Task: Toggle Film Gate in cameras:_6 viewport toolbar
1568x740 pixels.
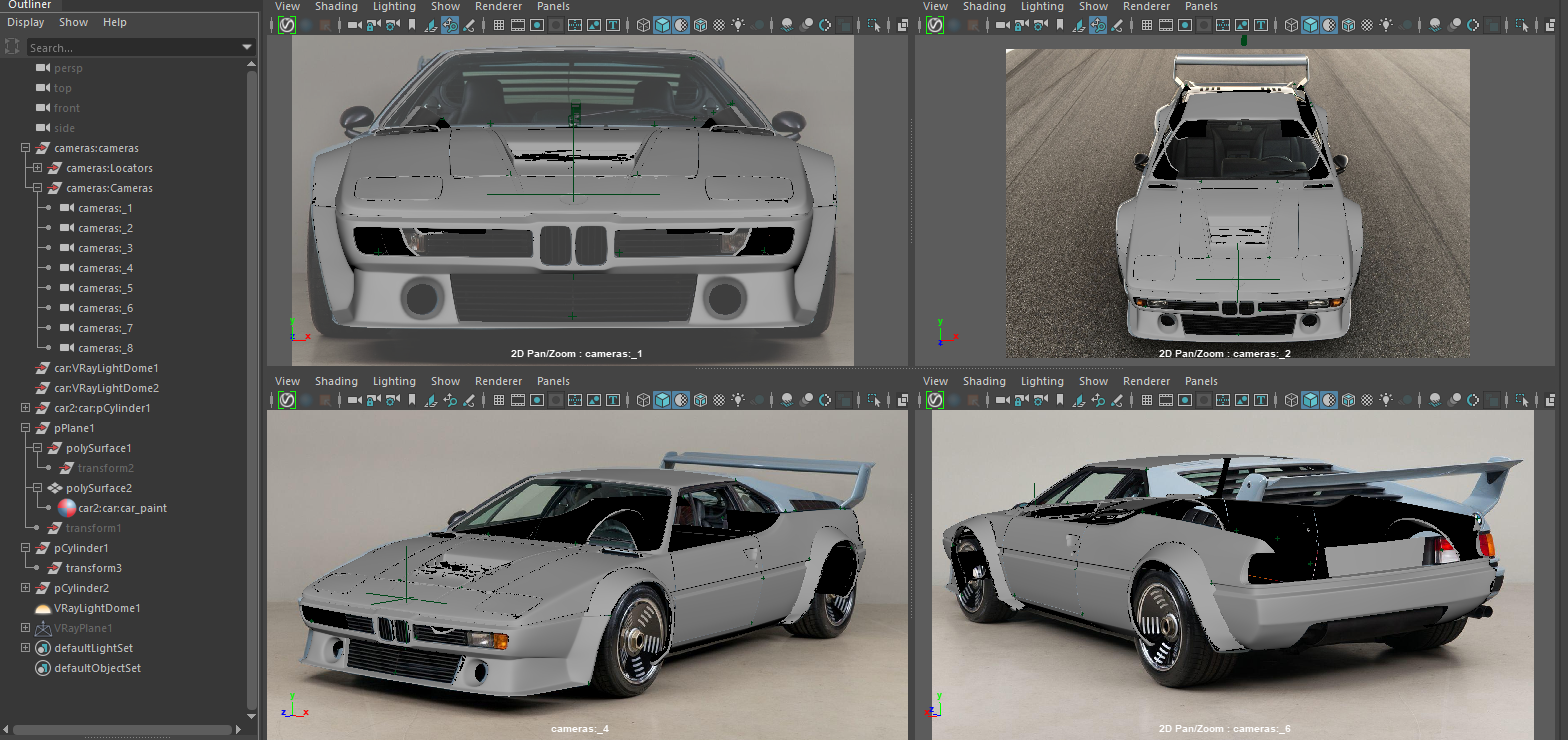Action: 1165,400
